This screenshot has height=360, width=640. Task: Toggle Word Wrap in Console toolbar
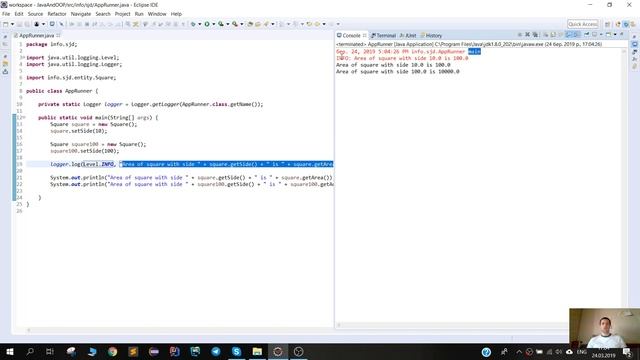pyautogui.click(x=561, y=34)
